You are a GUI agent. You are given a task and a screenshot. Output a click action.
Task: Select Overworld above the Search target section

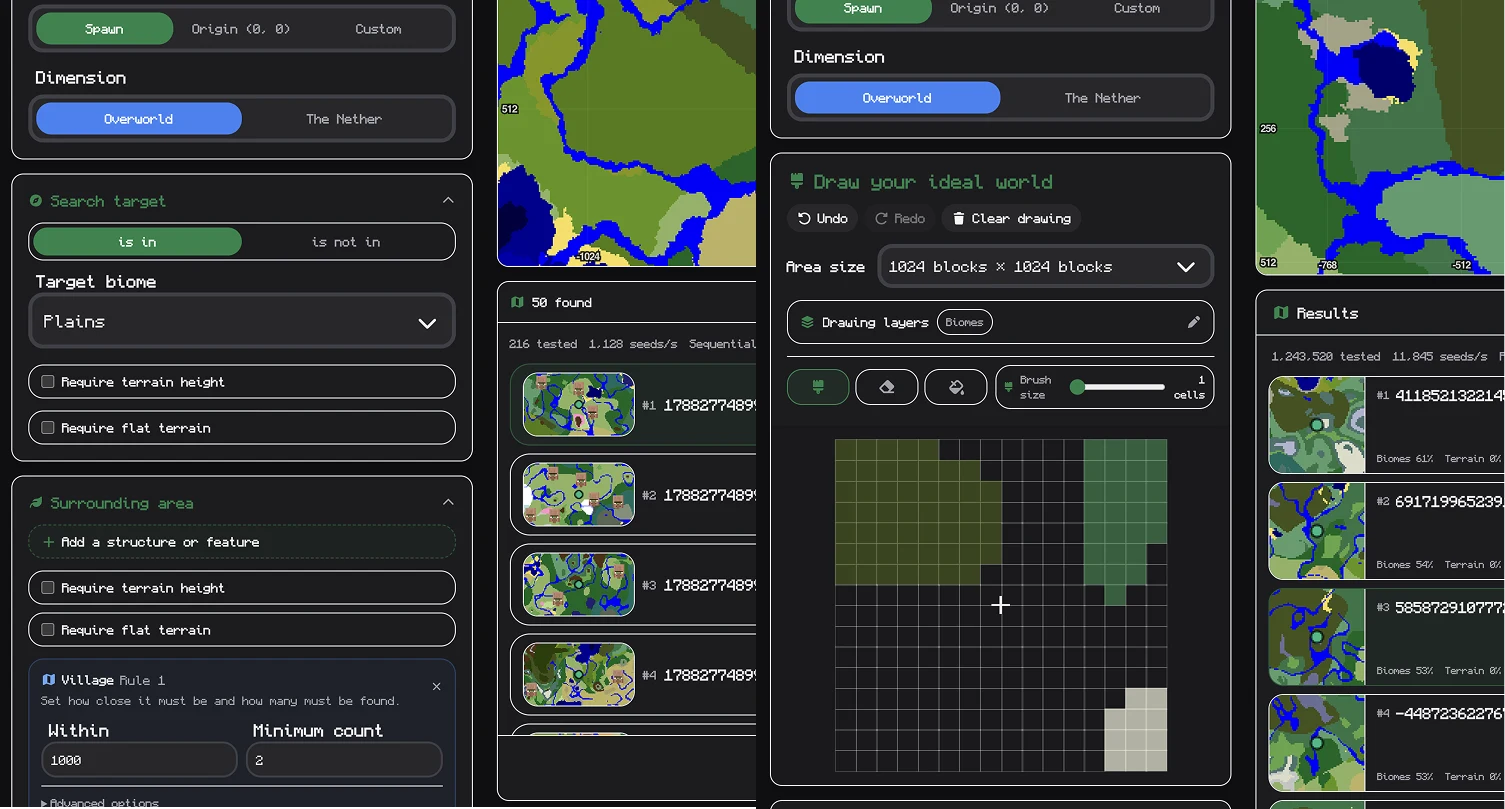click(x=139, y=119)
